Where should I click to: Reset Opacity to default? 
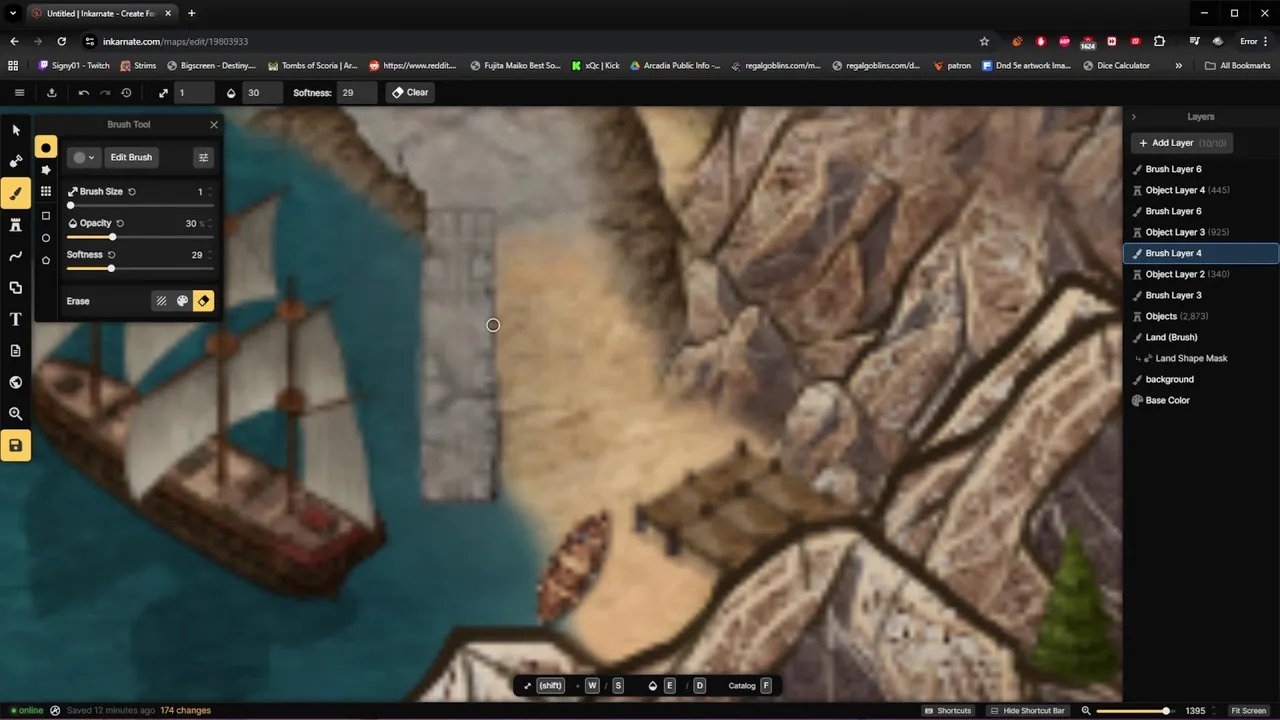120,223
